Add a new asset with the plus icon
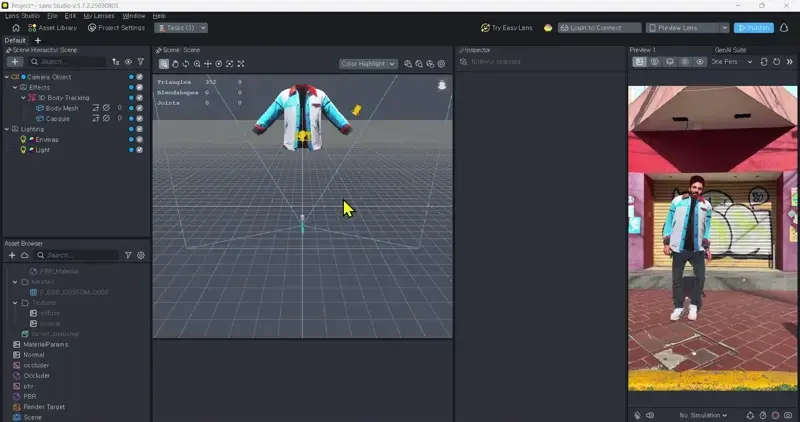 12,255
